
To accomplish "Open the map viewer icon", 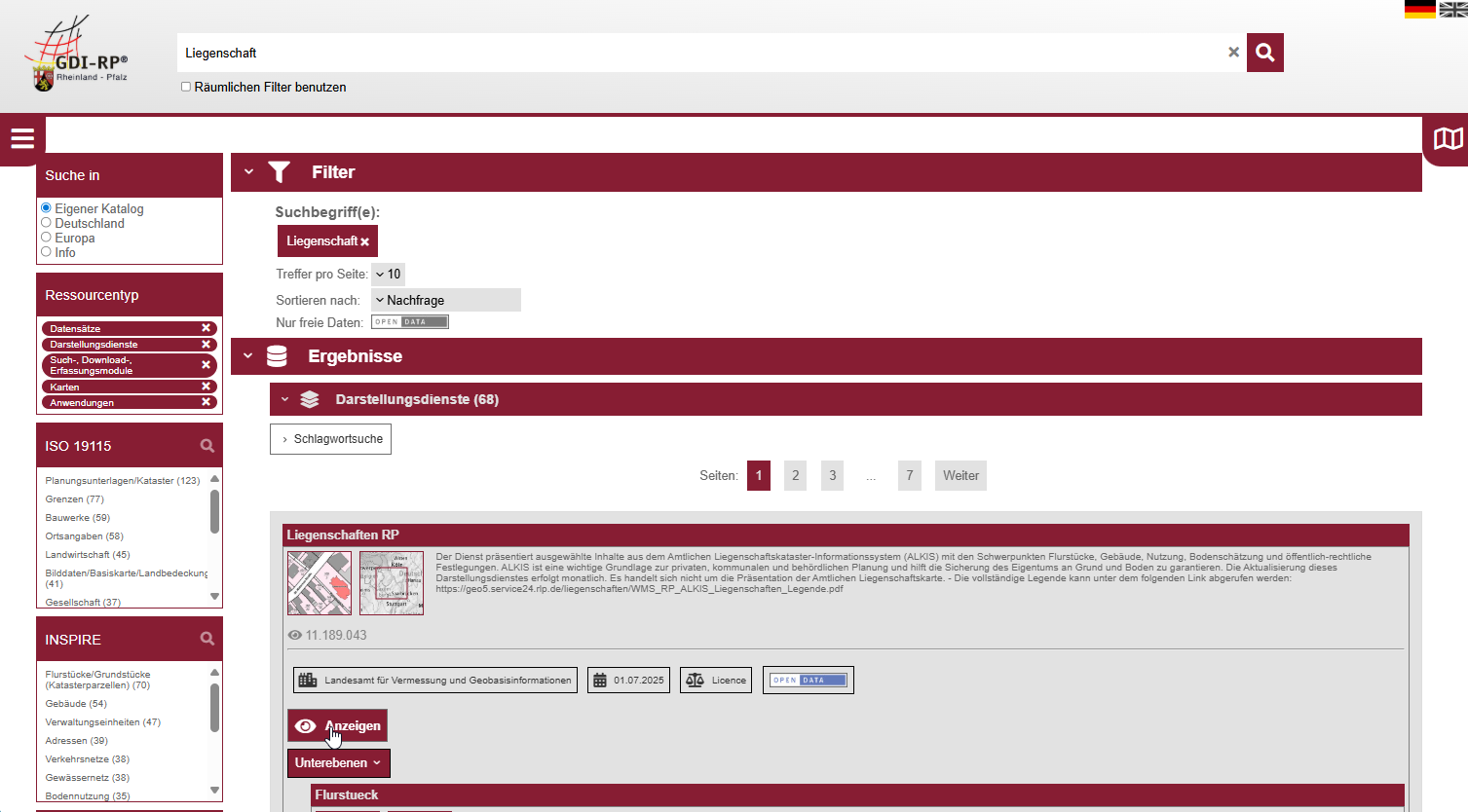I will coord(1448,139).
